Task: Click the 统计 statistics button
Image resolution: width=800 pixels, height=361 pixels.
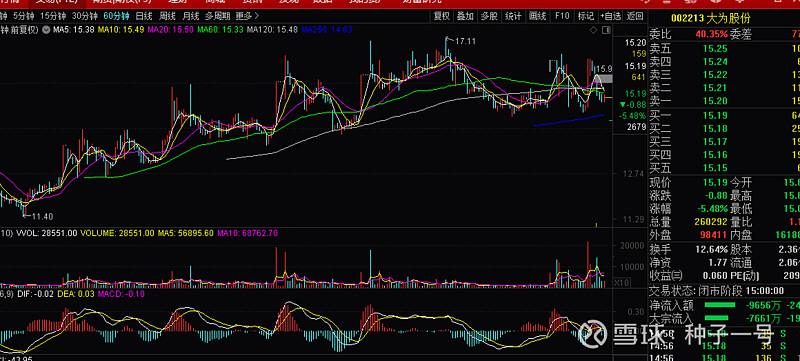Action: click(513, 16)
